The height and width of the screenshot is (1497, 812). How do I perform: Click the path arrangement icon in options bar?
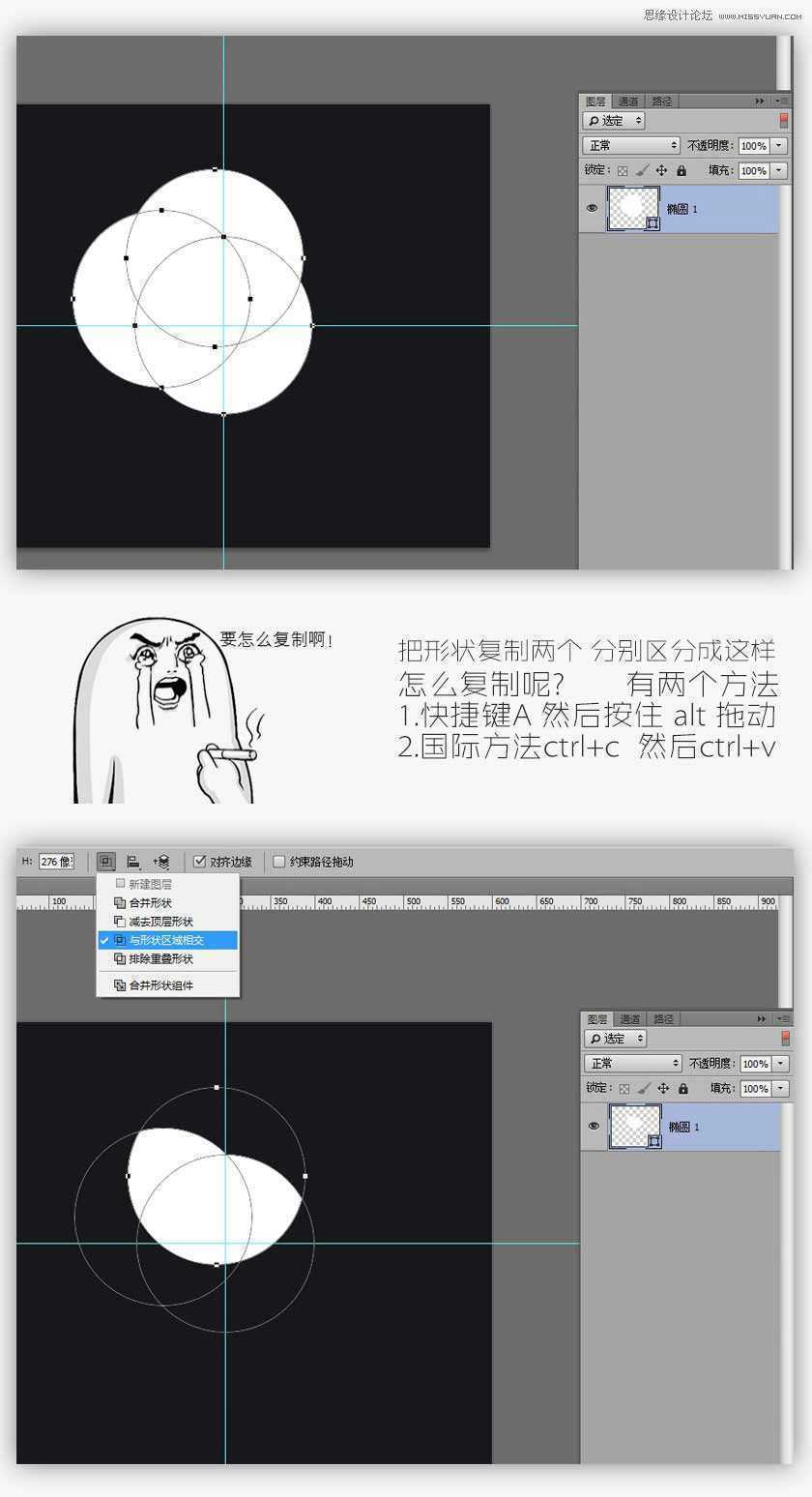coord(161,862)
